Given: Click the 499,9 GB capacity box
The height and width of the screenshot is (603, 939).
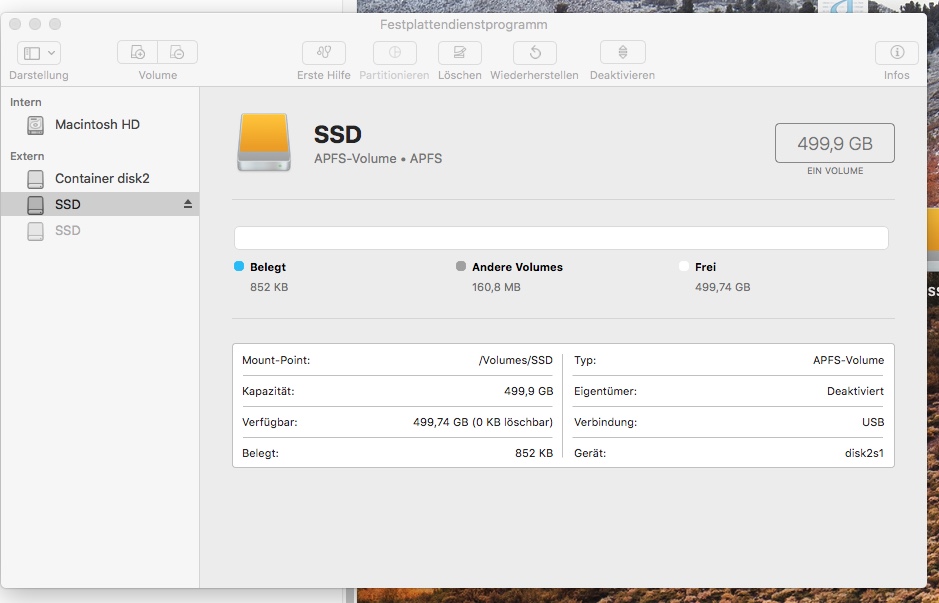Looking at the screenshot, I should (834, 144).
